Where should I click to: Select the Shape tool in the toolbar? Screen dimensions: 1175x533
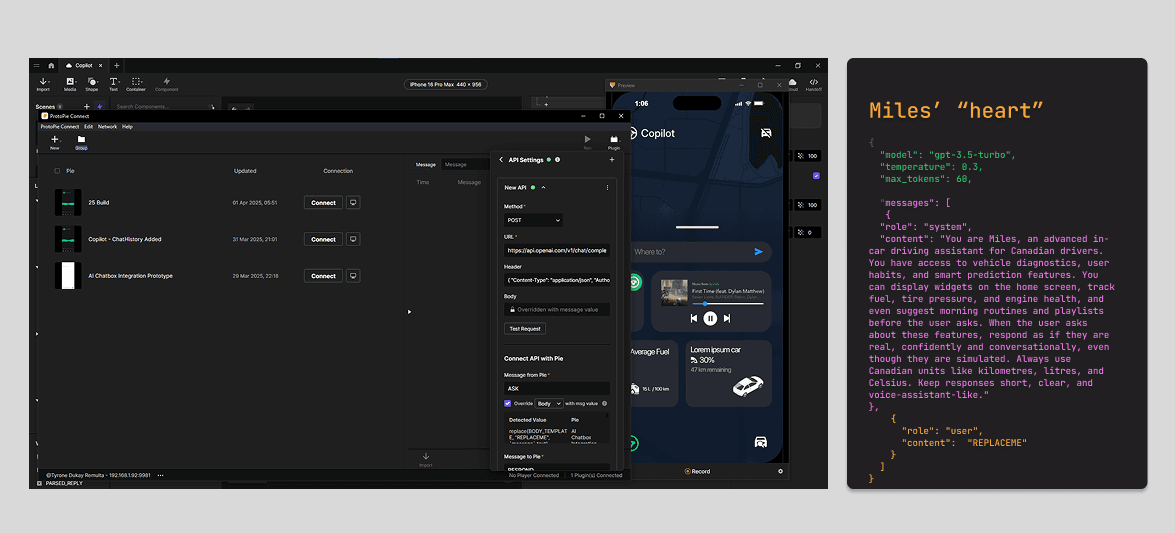[91, 84]
